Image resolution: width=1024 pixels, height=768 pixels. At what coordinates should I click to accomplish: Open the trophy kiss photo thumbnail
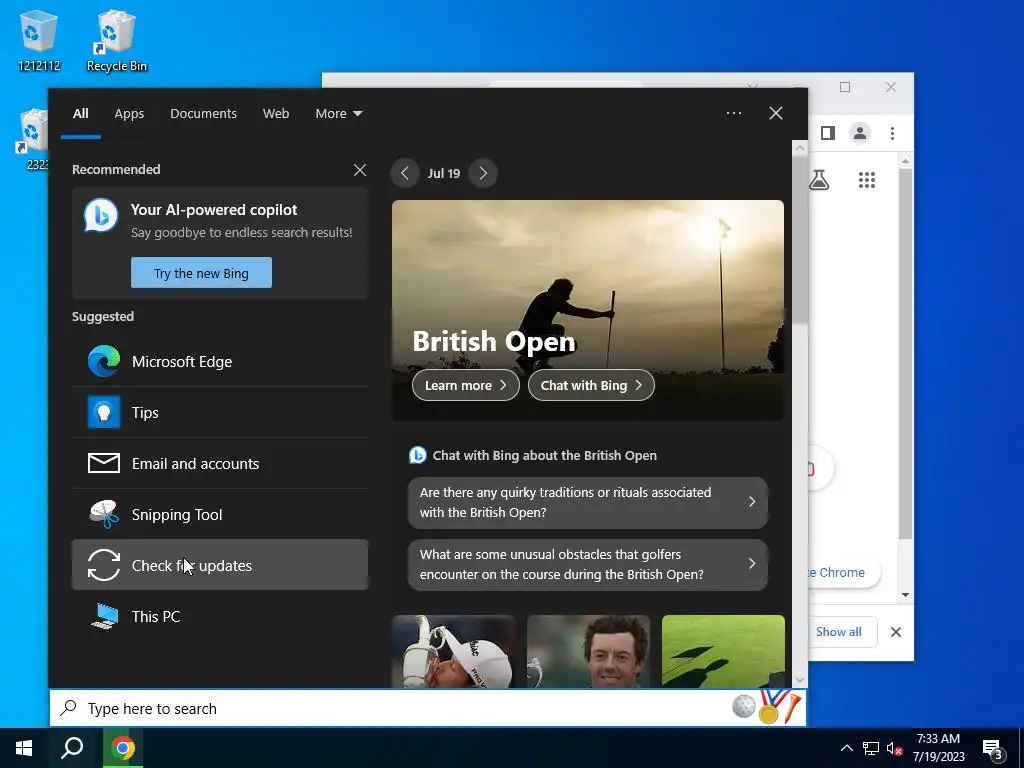[454, 651]
